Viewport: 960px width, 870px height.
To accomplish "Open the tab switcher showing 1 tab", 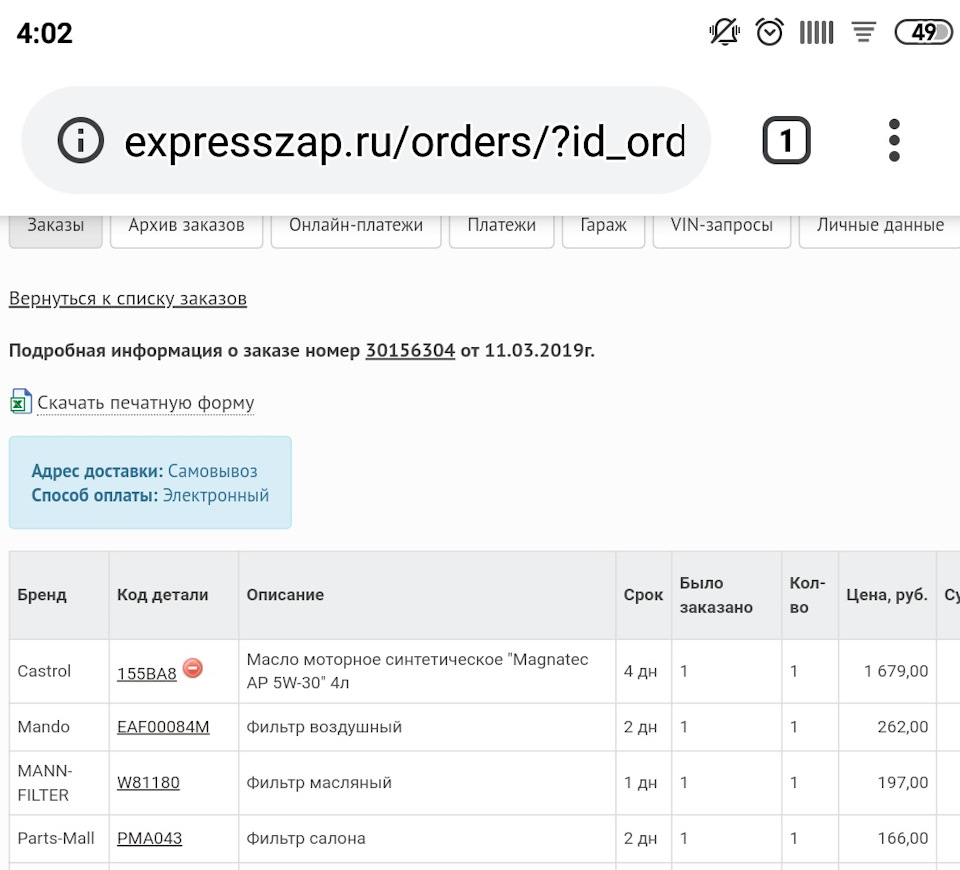I will coord(786,141).
